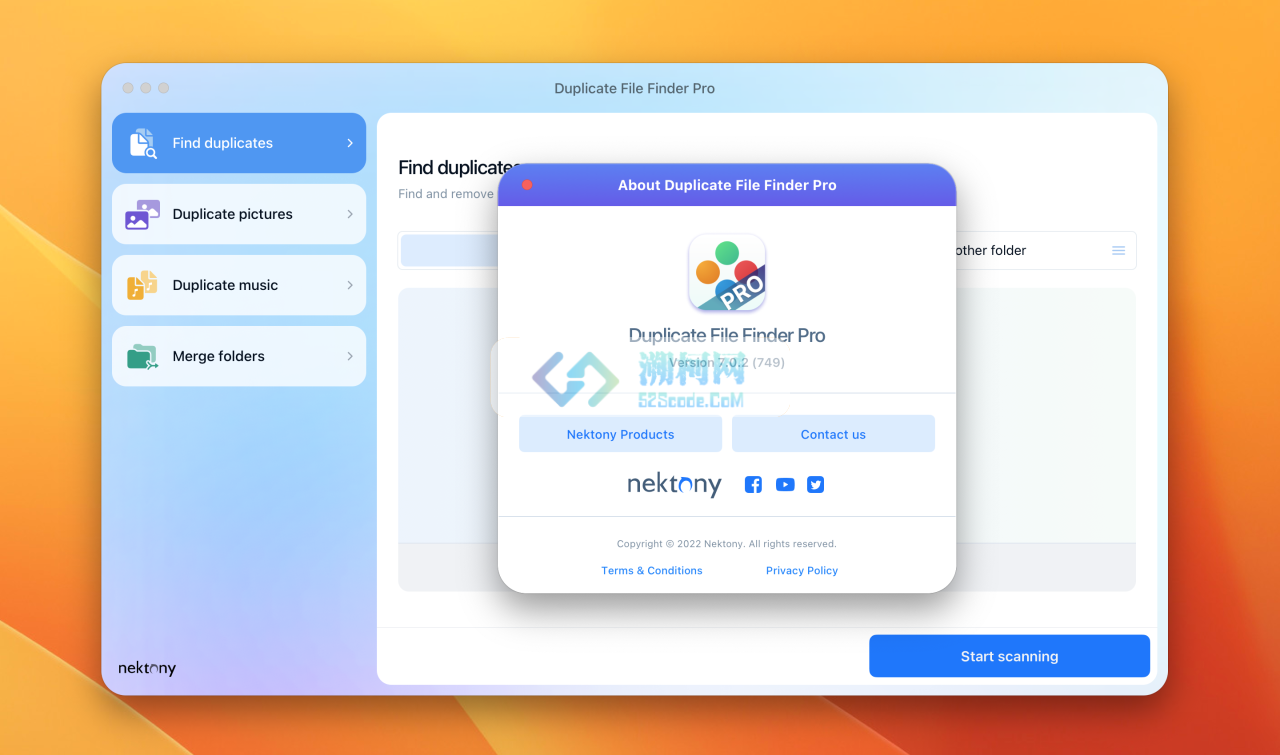Click the Merge folders folder icon
This screenshot has width=1280, height=755.
click(143, 357)
